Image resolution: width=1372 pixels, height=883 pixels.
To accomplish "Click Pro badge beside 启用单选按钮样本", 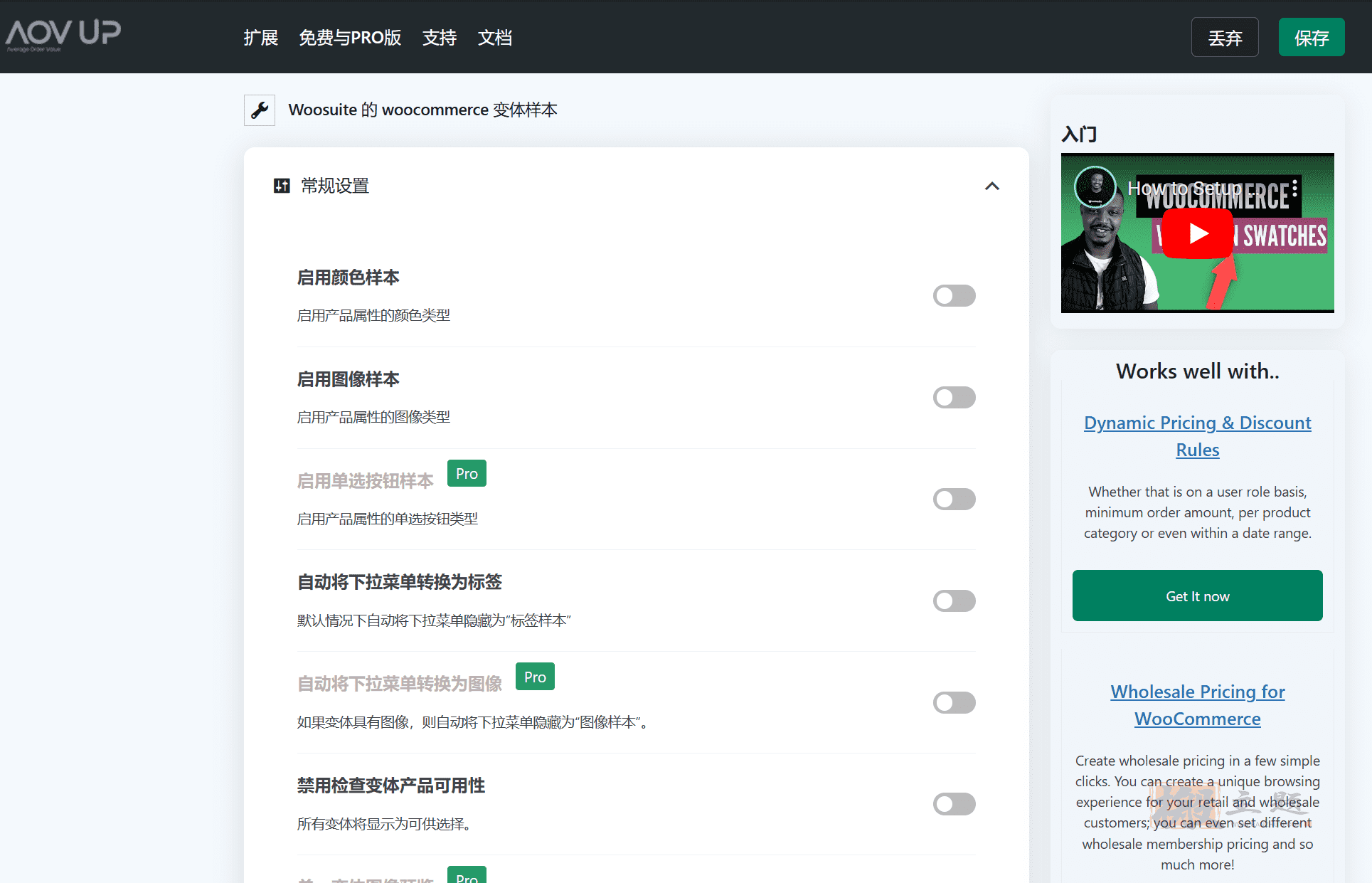I will tap(467, 474).
